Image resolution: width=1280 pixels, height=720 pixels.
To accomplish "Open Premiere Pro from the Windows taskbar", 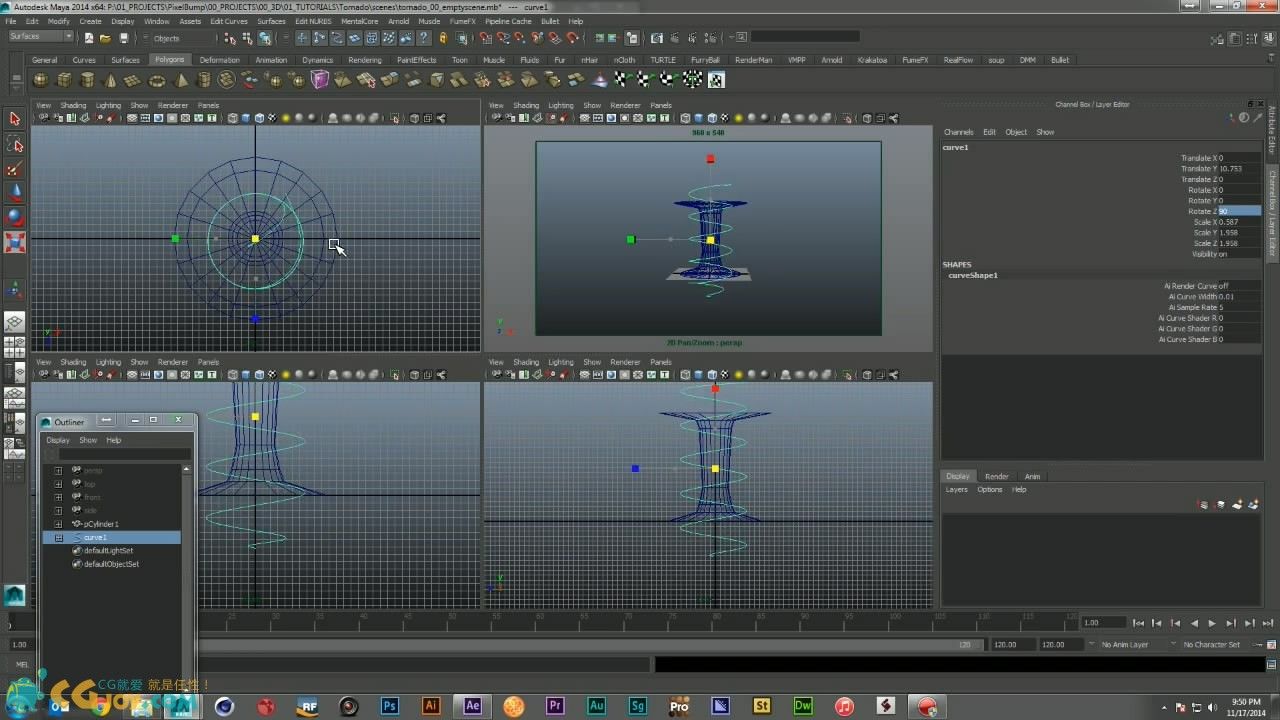I will 555,706.
